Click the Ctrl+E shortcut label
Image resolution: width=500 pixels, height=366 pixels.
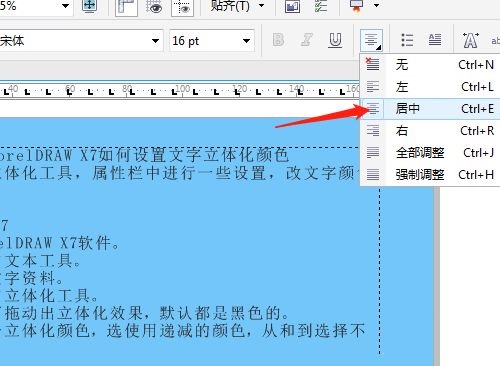[477, 109]
